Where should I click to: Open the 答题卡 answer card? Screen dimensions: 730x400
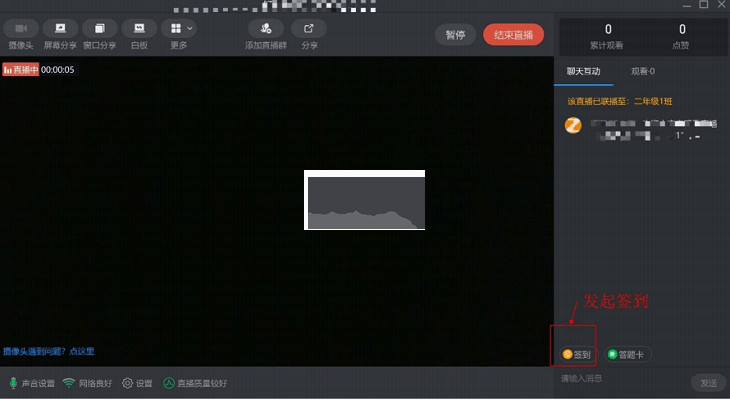[627, 354]
